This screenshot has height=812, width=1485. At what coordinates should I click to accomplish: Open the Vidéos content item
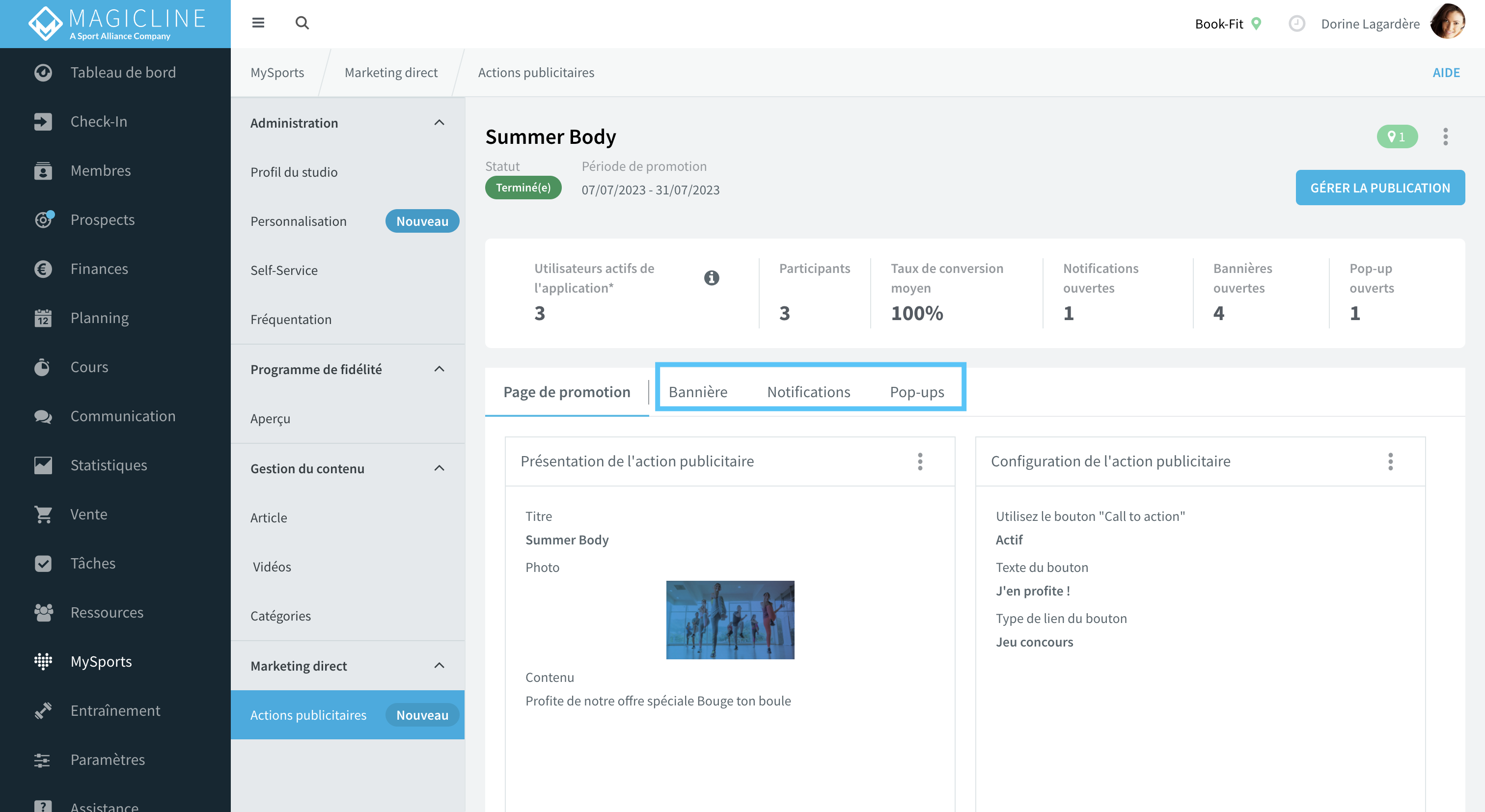coord(348,567)
